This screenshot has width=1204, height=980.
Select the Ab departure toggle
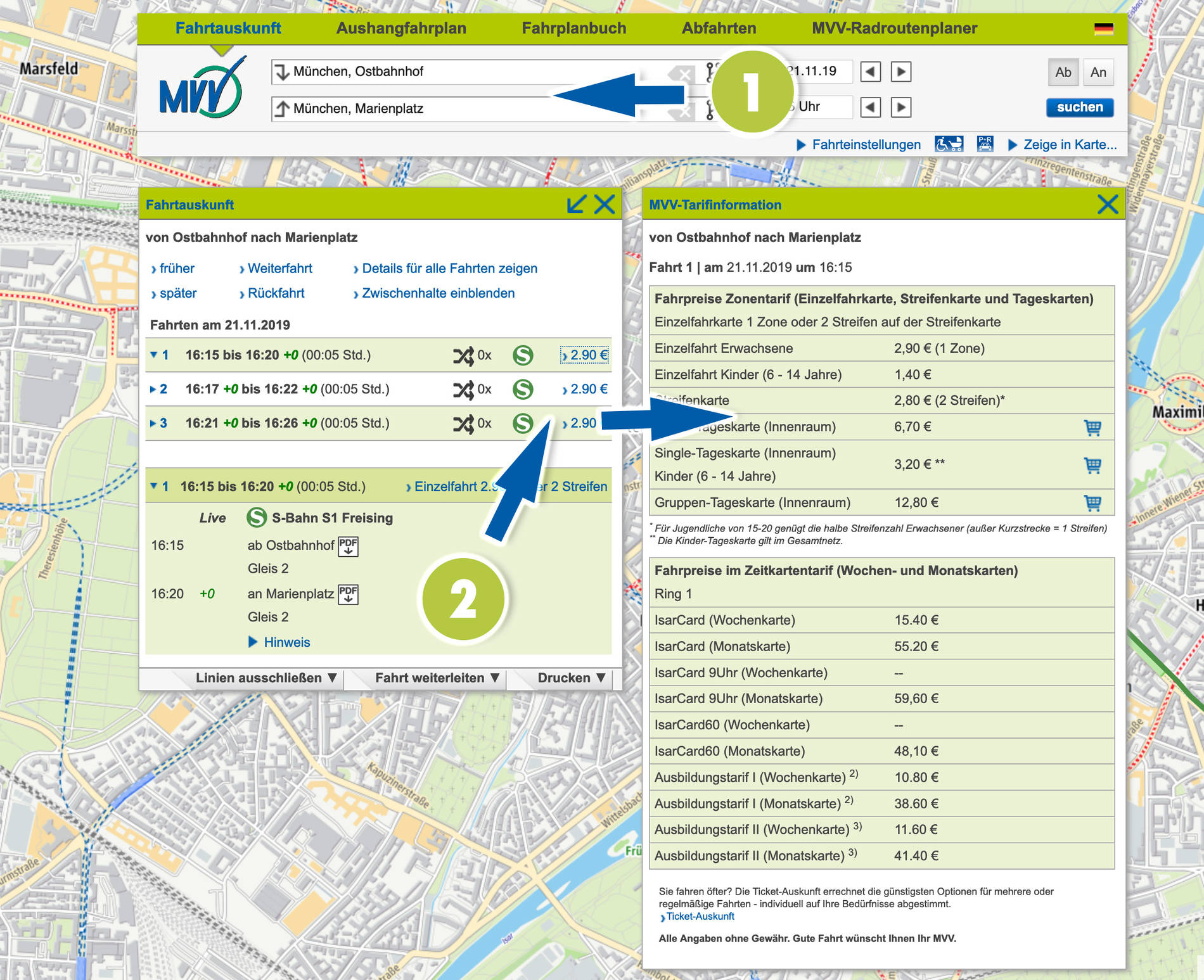[1063, 72]
